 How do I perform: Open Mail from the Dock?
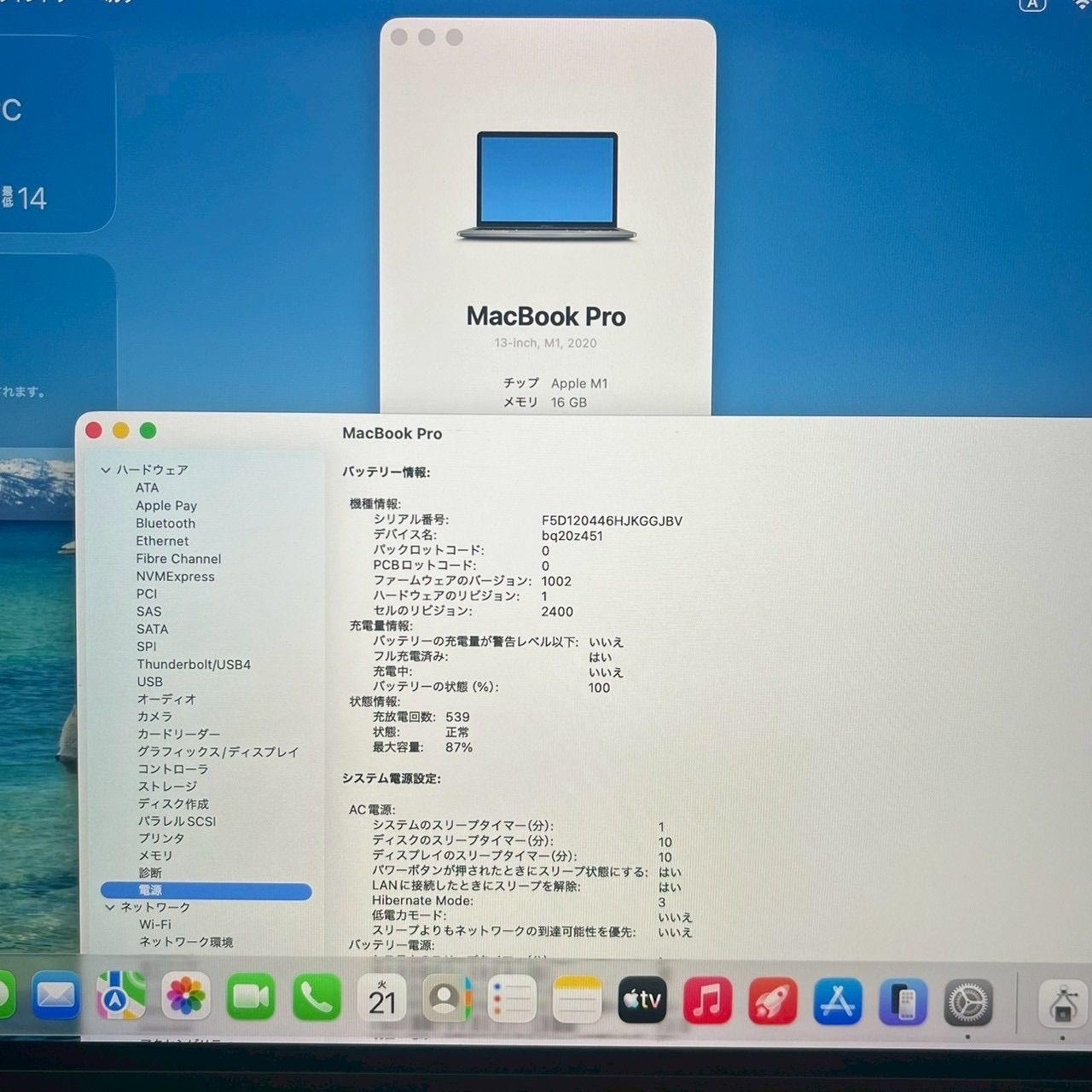[x=56, y=996]
